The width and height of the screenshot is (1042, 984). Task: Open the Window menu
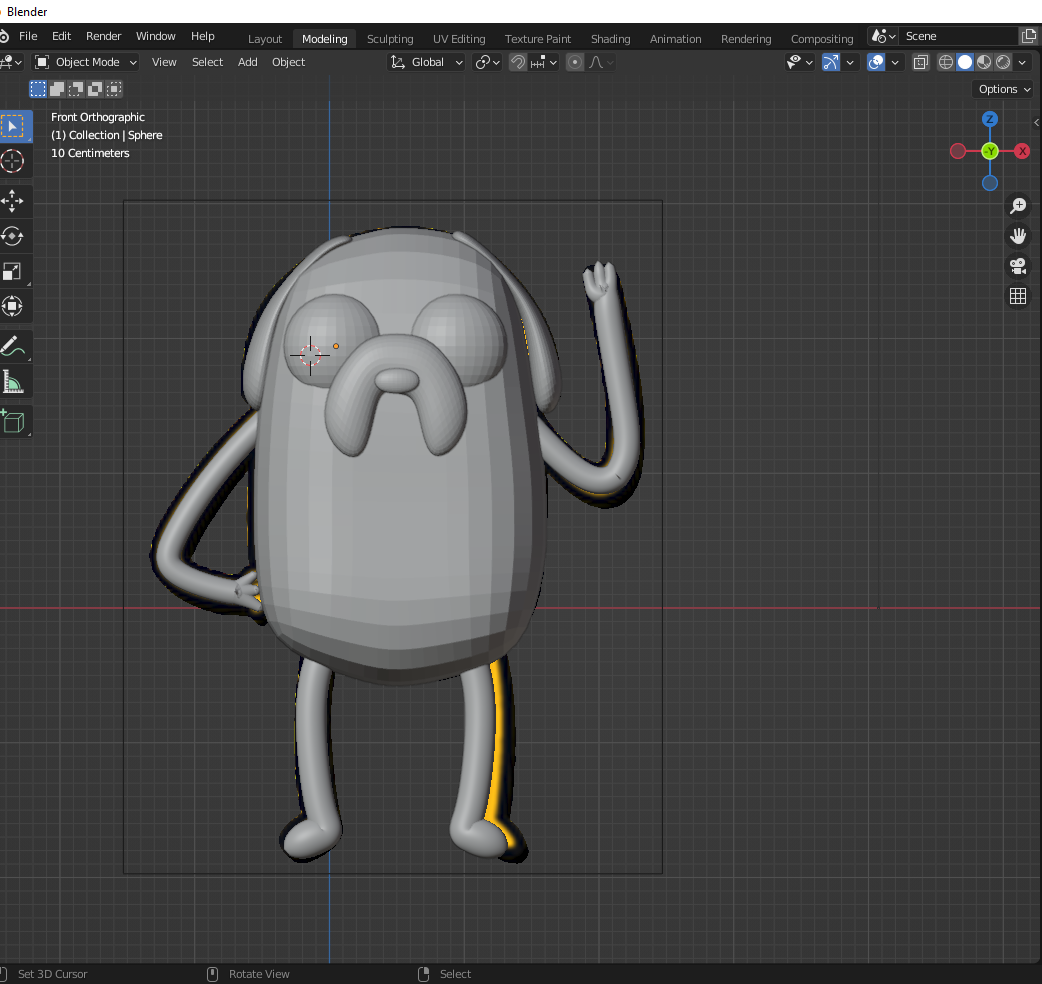pyautogui.click(x=156, y=36)
